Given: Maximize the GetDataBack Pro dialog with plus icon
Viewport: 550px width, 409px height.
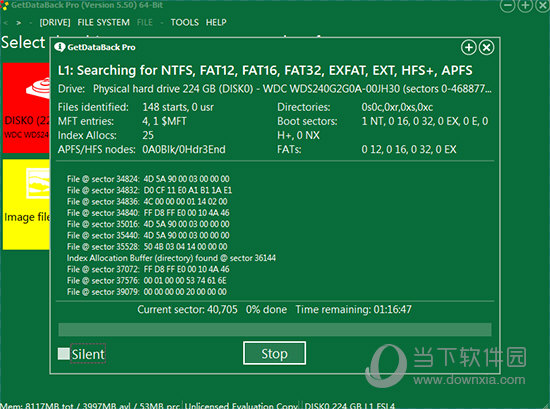Looking at the screenshot, I should [x=469, y=47].
